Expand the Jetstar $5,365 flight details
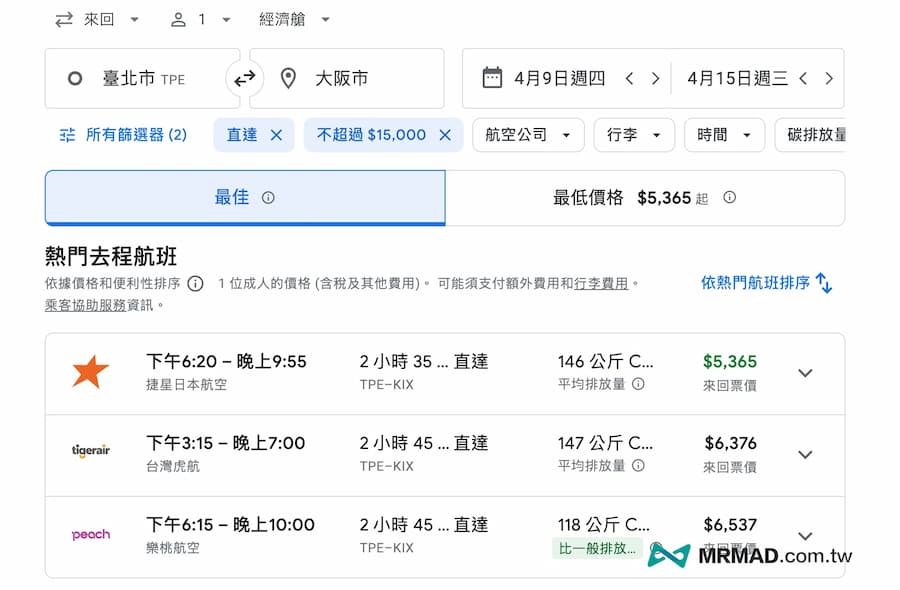The height and width of the screenshot is (590, 900). pos(805,373)
